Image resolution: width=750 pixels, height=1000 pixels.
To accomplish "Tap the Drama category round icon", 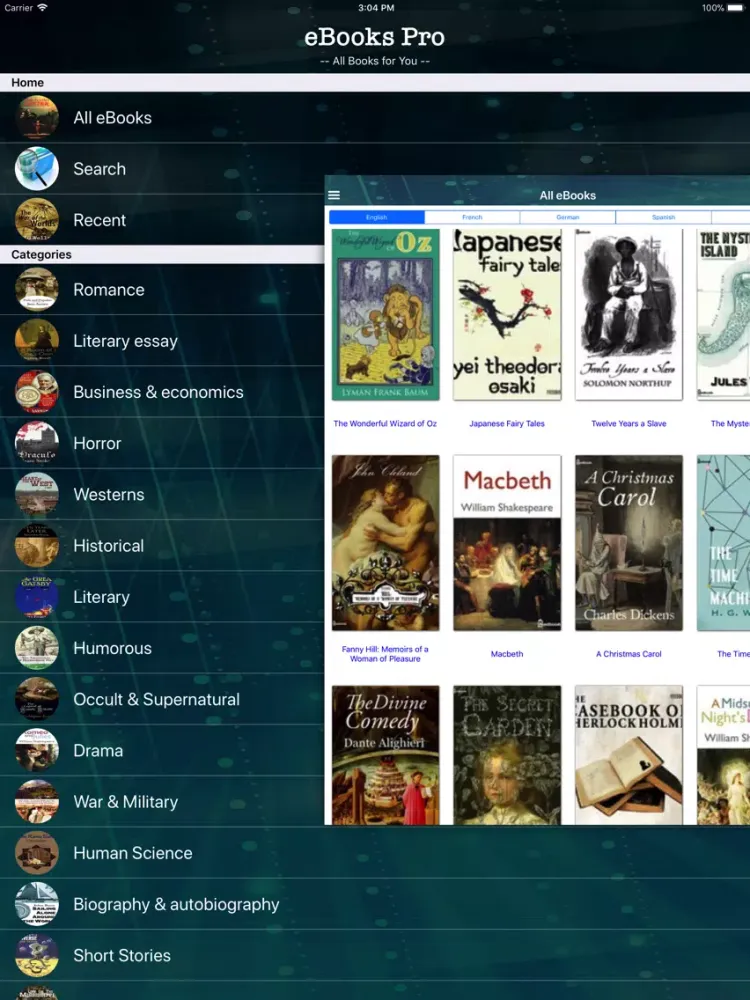I will tap(37, 751).
